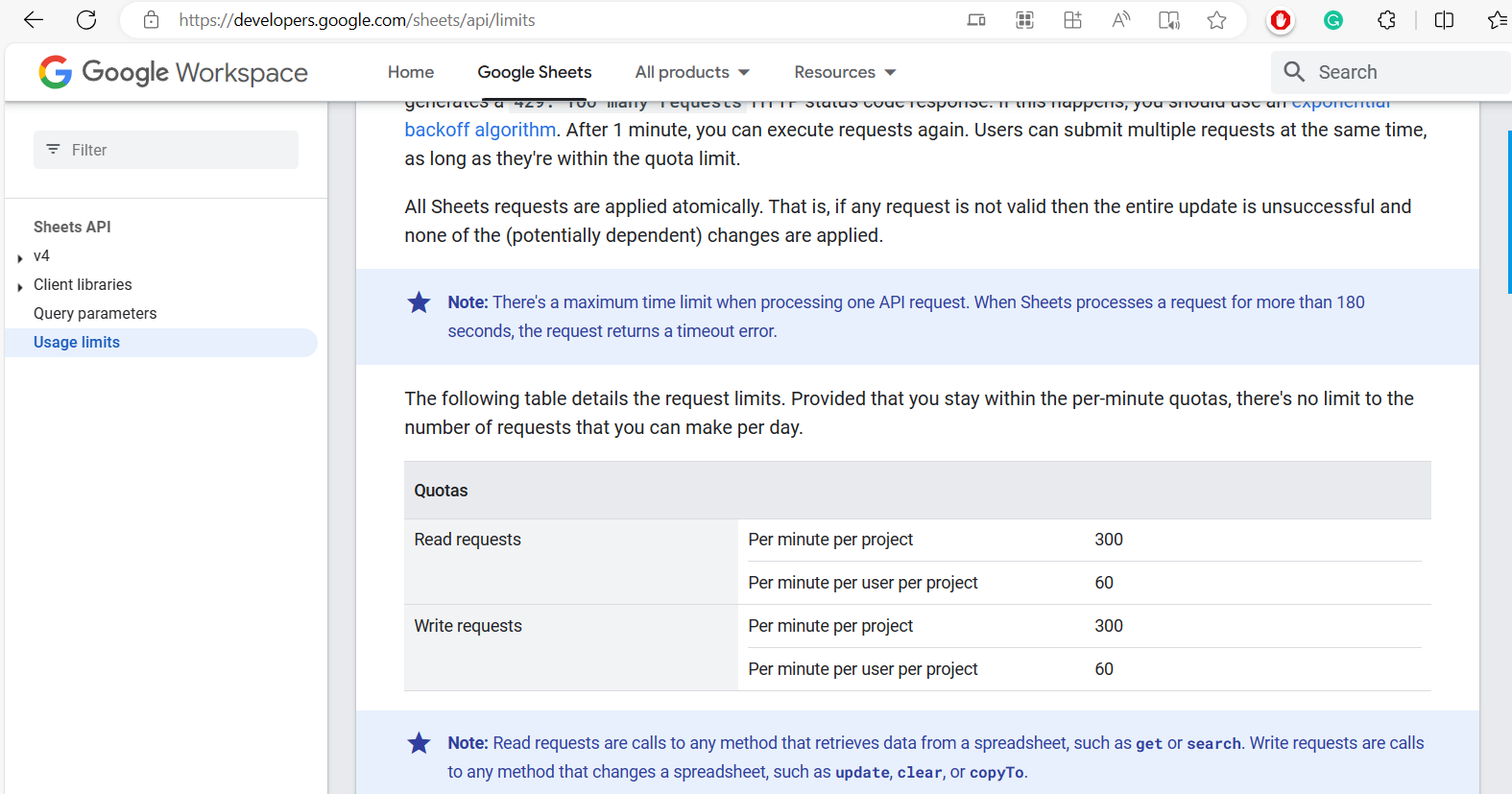Click the Google Workspace logo
This screenshot has height=794, width=1512.
coord(174,72)
